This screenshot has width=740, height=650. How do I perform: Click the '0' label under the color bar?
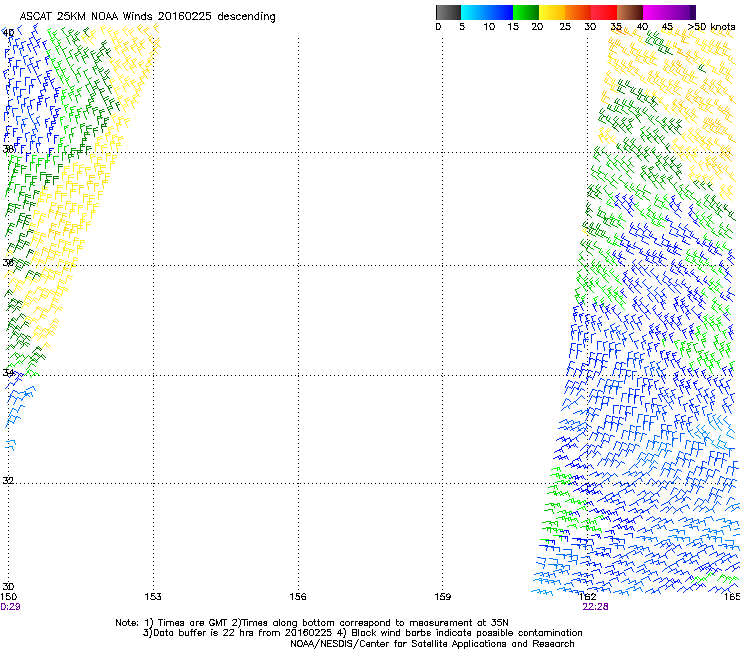[x=438, y=26]
